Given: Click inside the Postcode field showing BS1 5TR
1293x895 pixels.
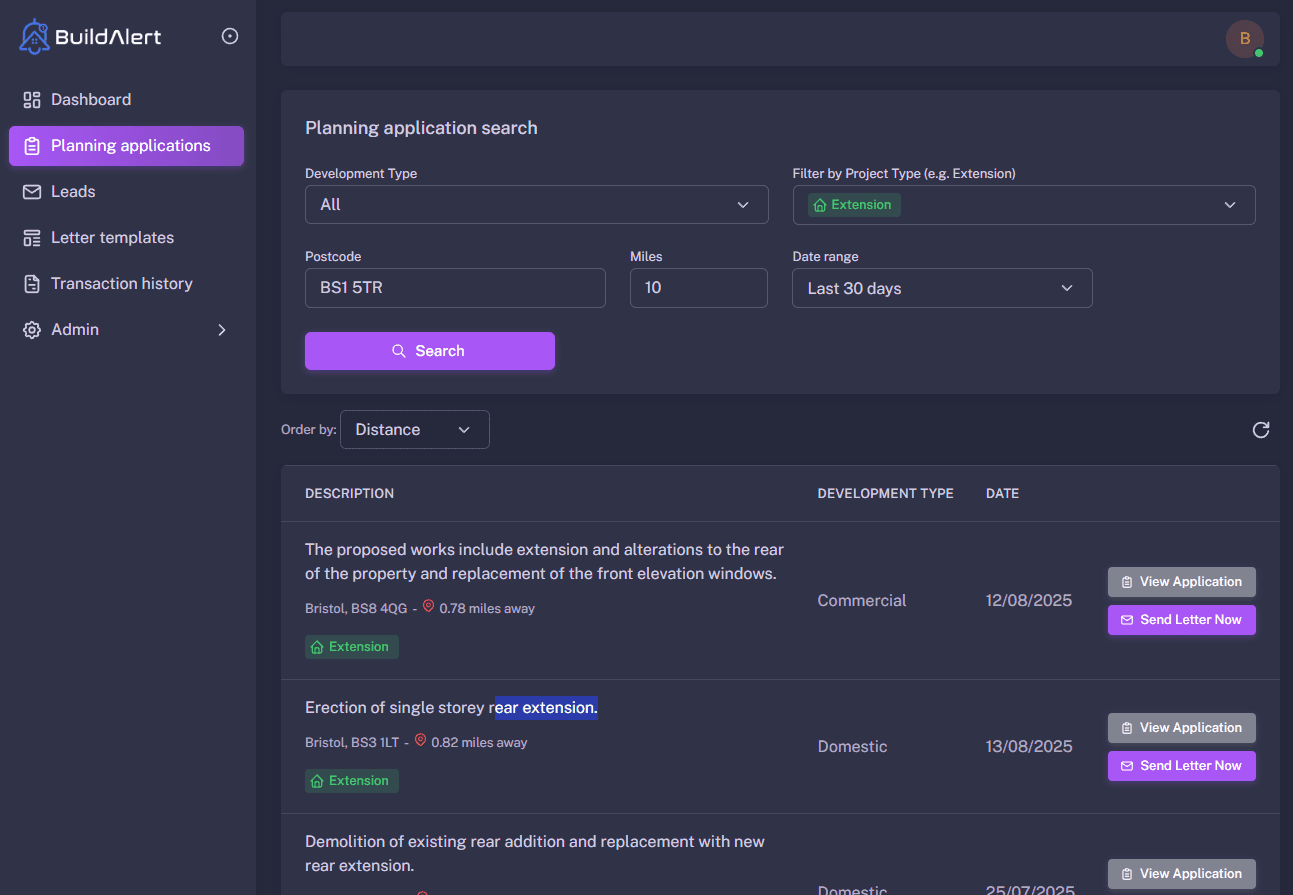Looking at the screenshot, I should [x=455, y=288].
